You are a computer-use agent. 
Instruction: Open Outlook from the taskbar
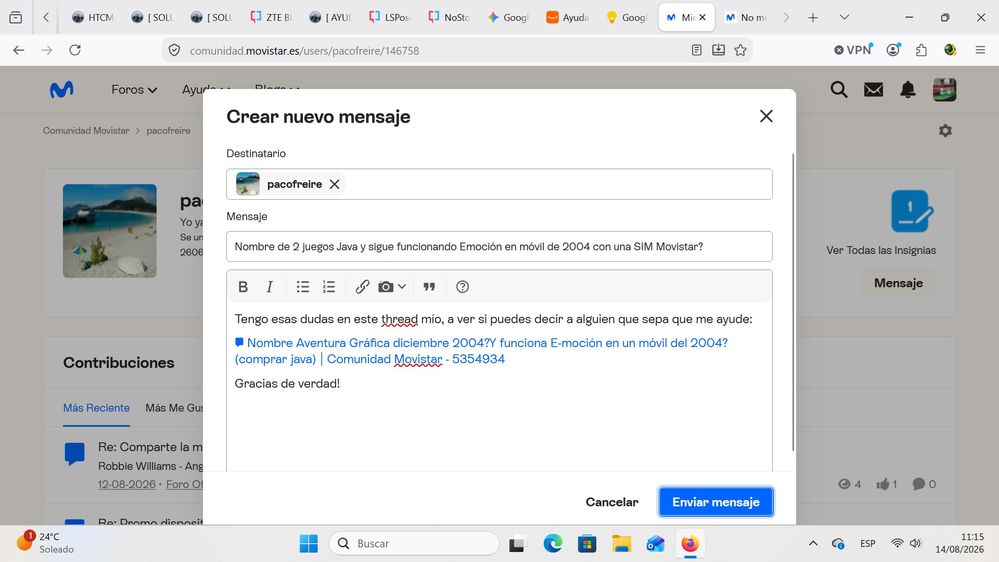click(x=656, y=544)
